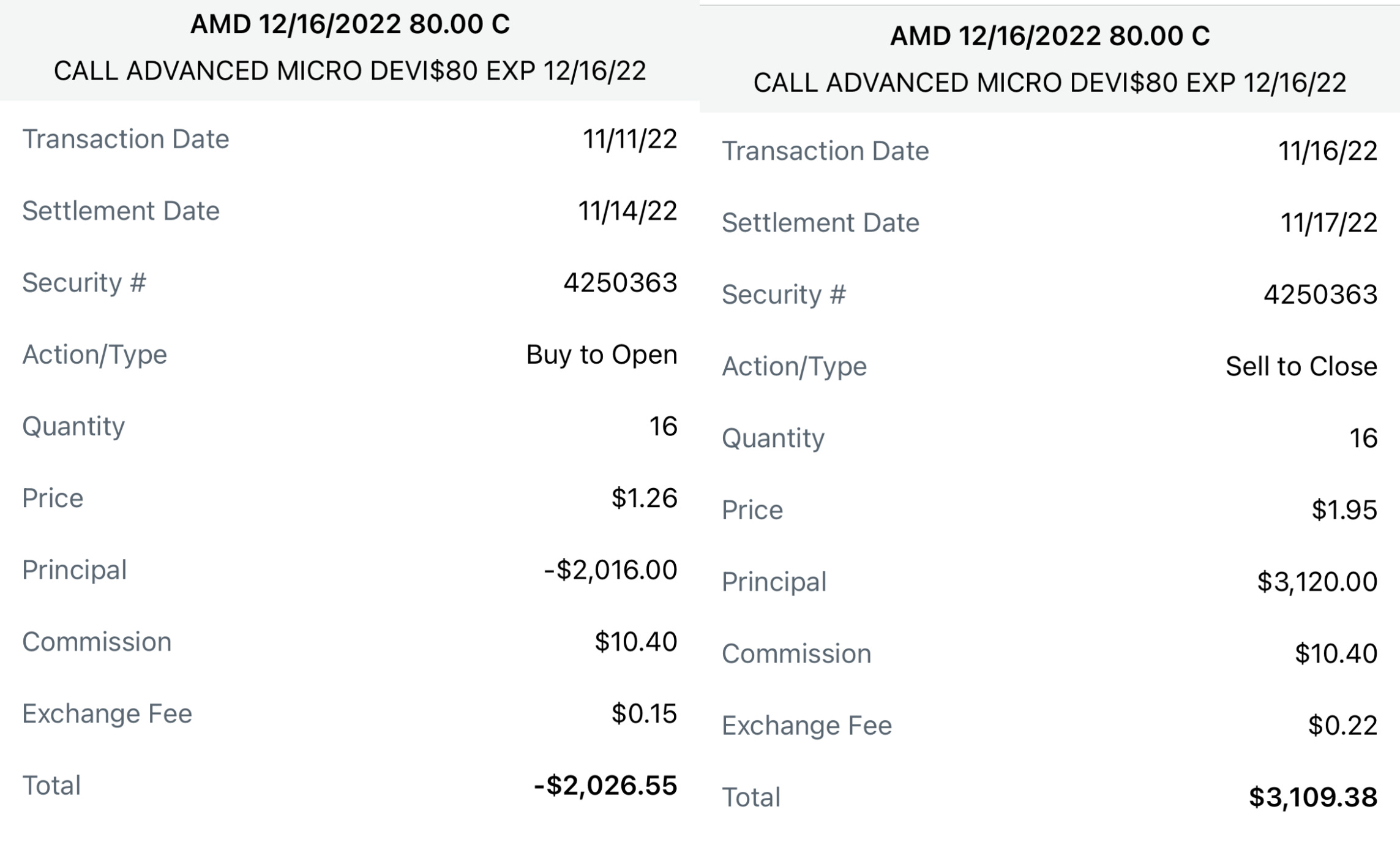Screen dimensions: 1400x842
Task: Select the Sell to Close action text
Action: tap(1301, 366)
